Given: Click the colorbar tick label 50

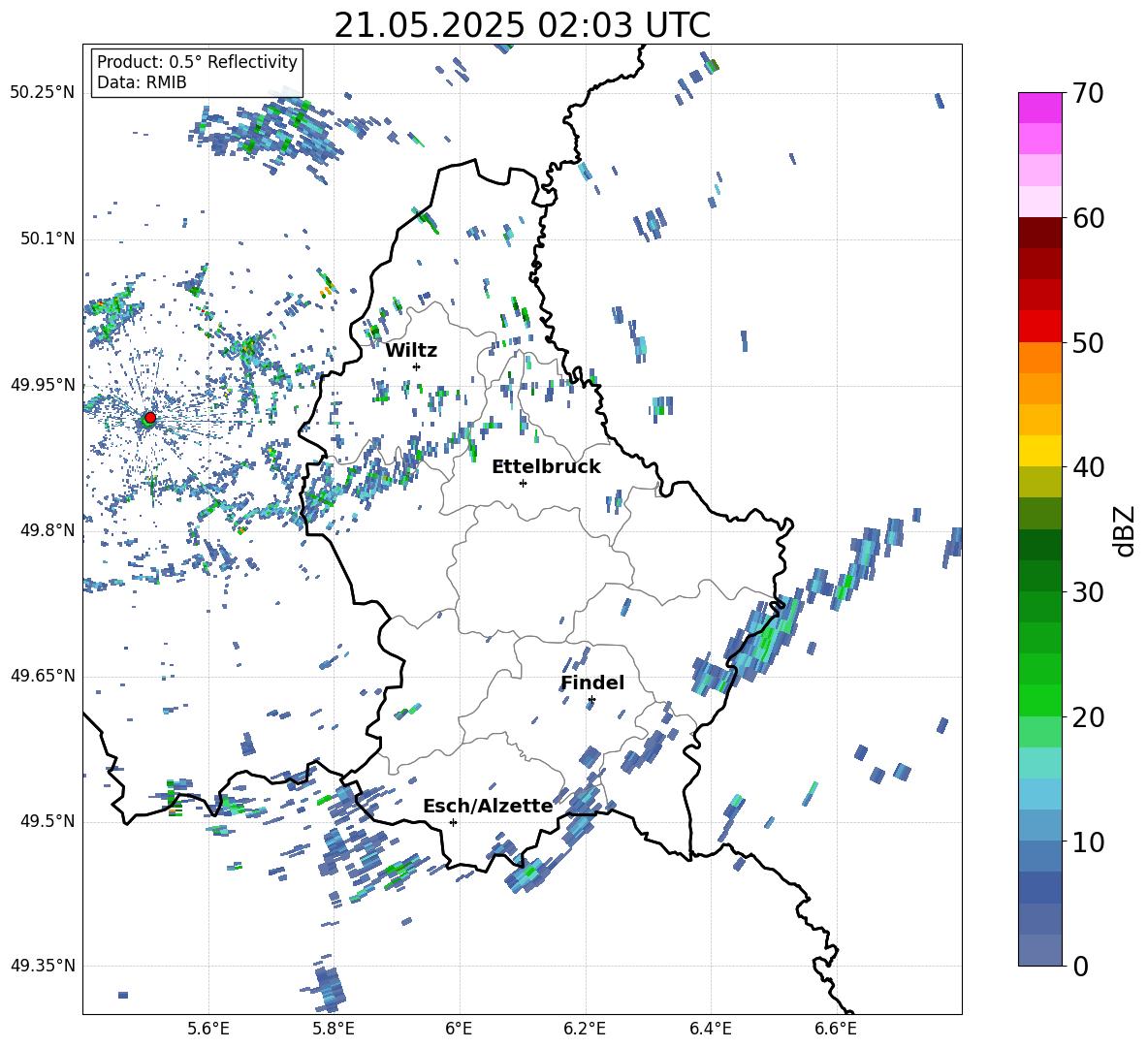Looking at the screenshot, I should tap(1088, 342).
